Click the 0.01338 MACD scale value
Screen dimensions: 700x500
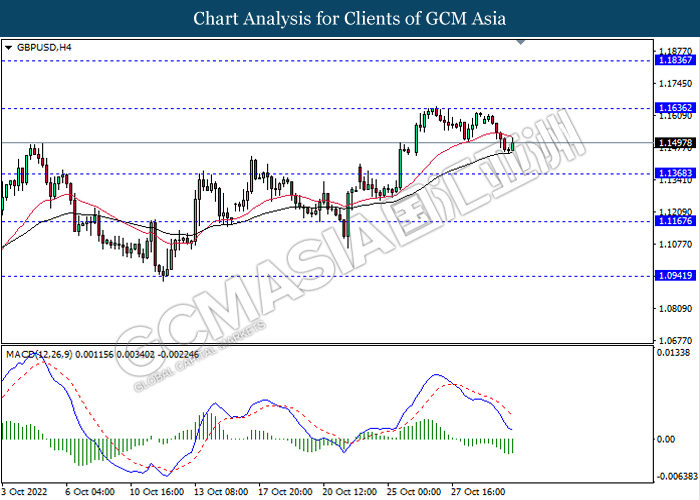[x=673, y=353]
